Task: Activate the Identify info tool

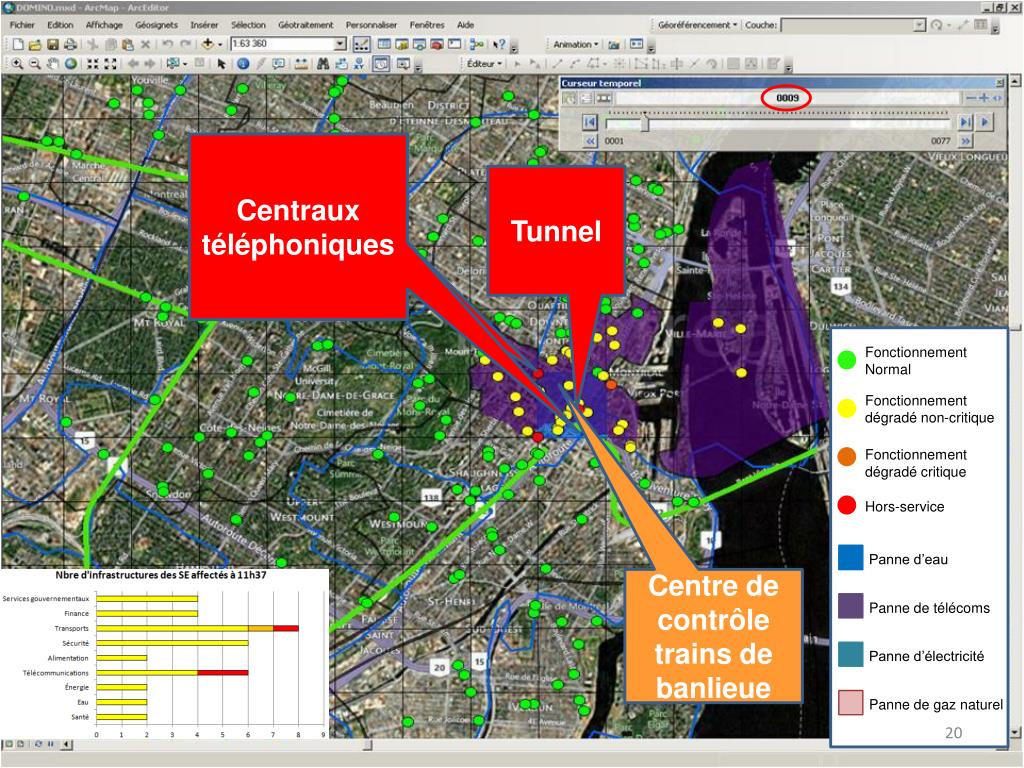Action: point(243,63)
